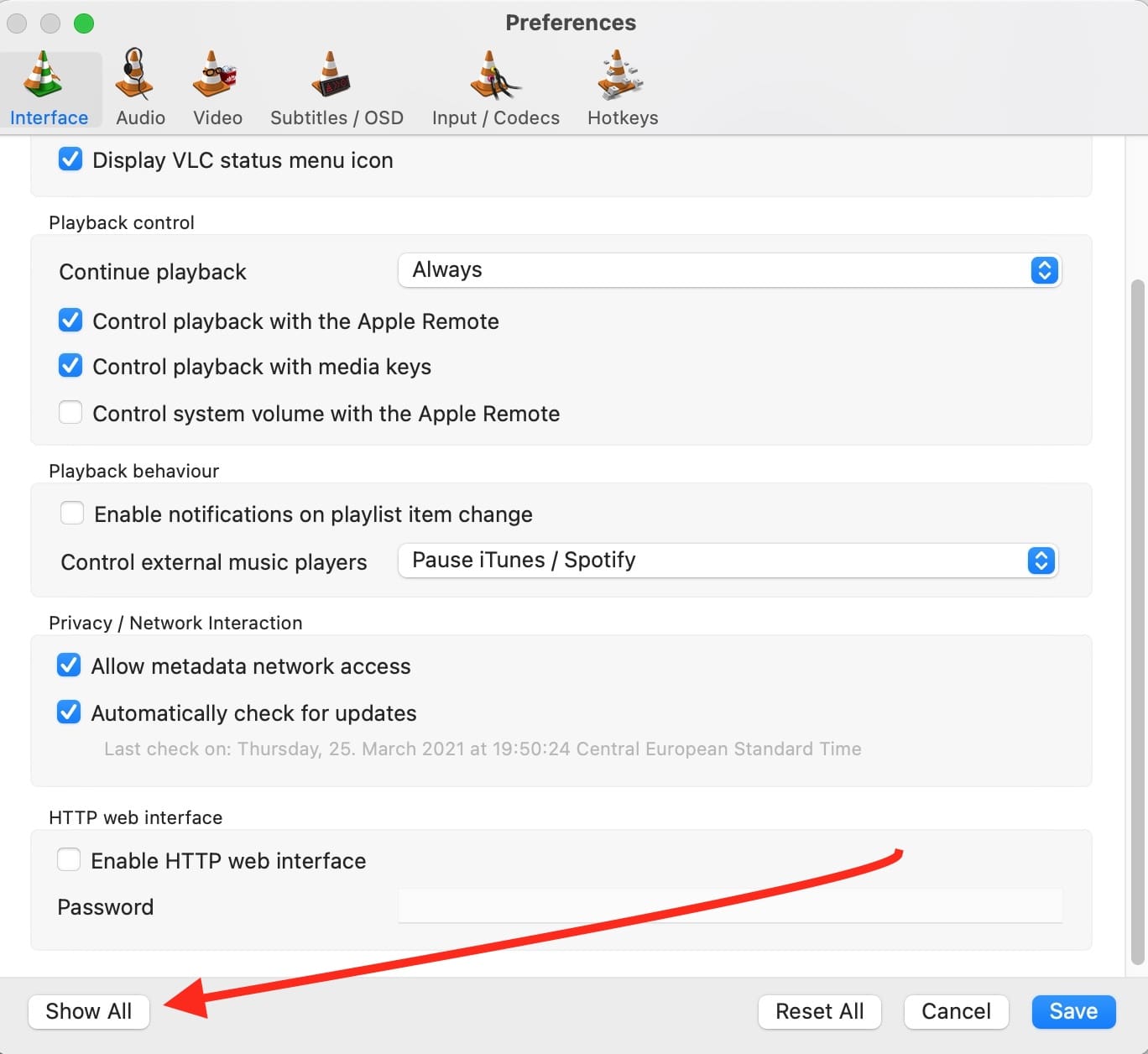Click the Show All button
1148x1054 pixels.
point(89,1011)
